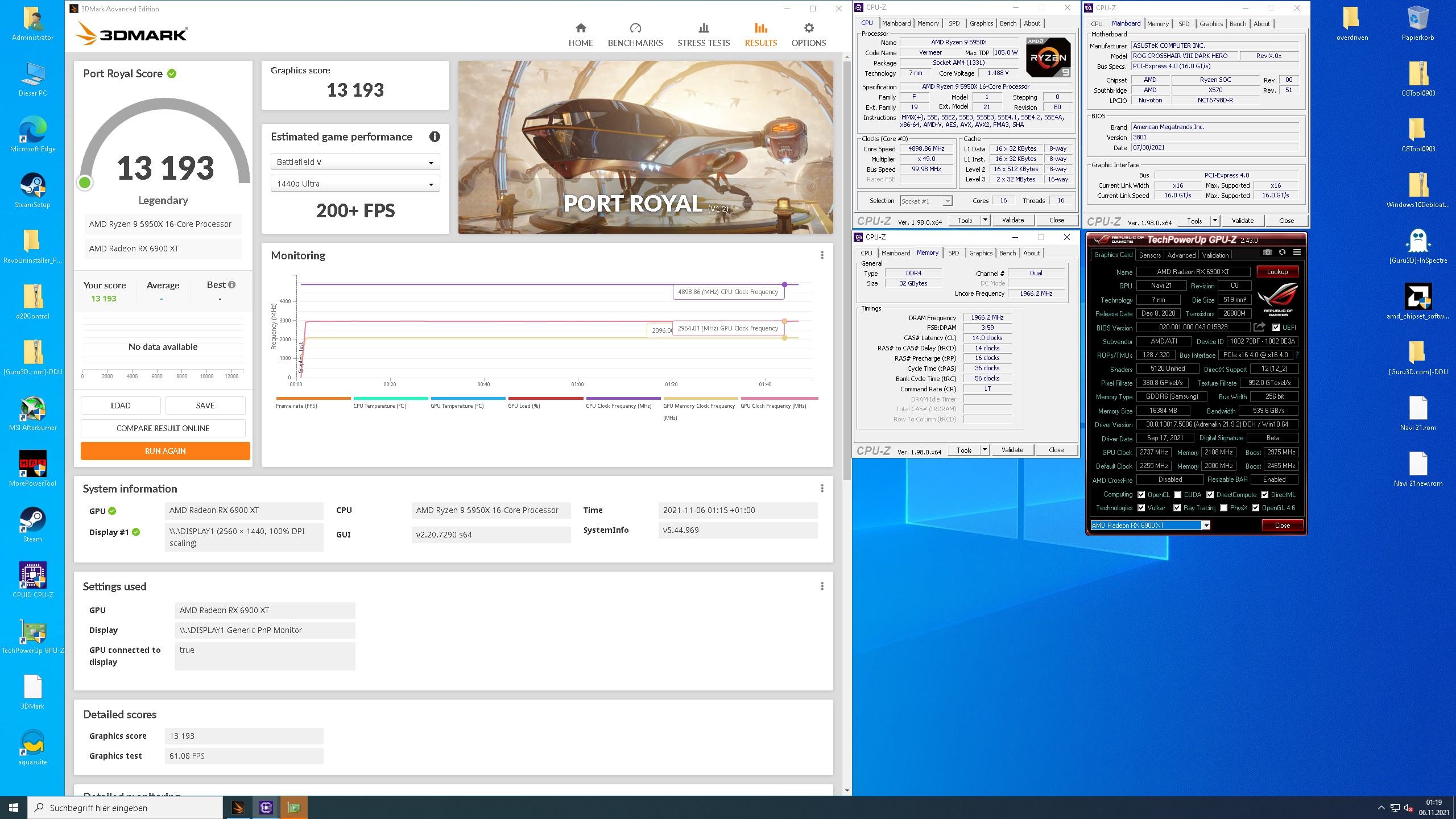Toggle the OpenGL 4.6 checkbox in GPU-Z
Screen dimensions: 1456x819
click(1255, 508)
